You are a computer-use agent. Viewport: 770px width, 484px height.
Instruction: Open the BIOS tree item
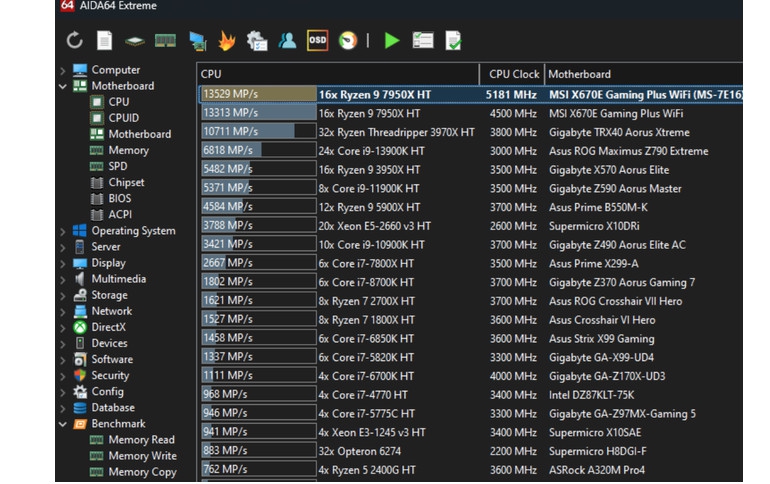click(x=120, y=198)
